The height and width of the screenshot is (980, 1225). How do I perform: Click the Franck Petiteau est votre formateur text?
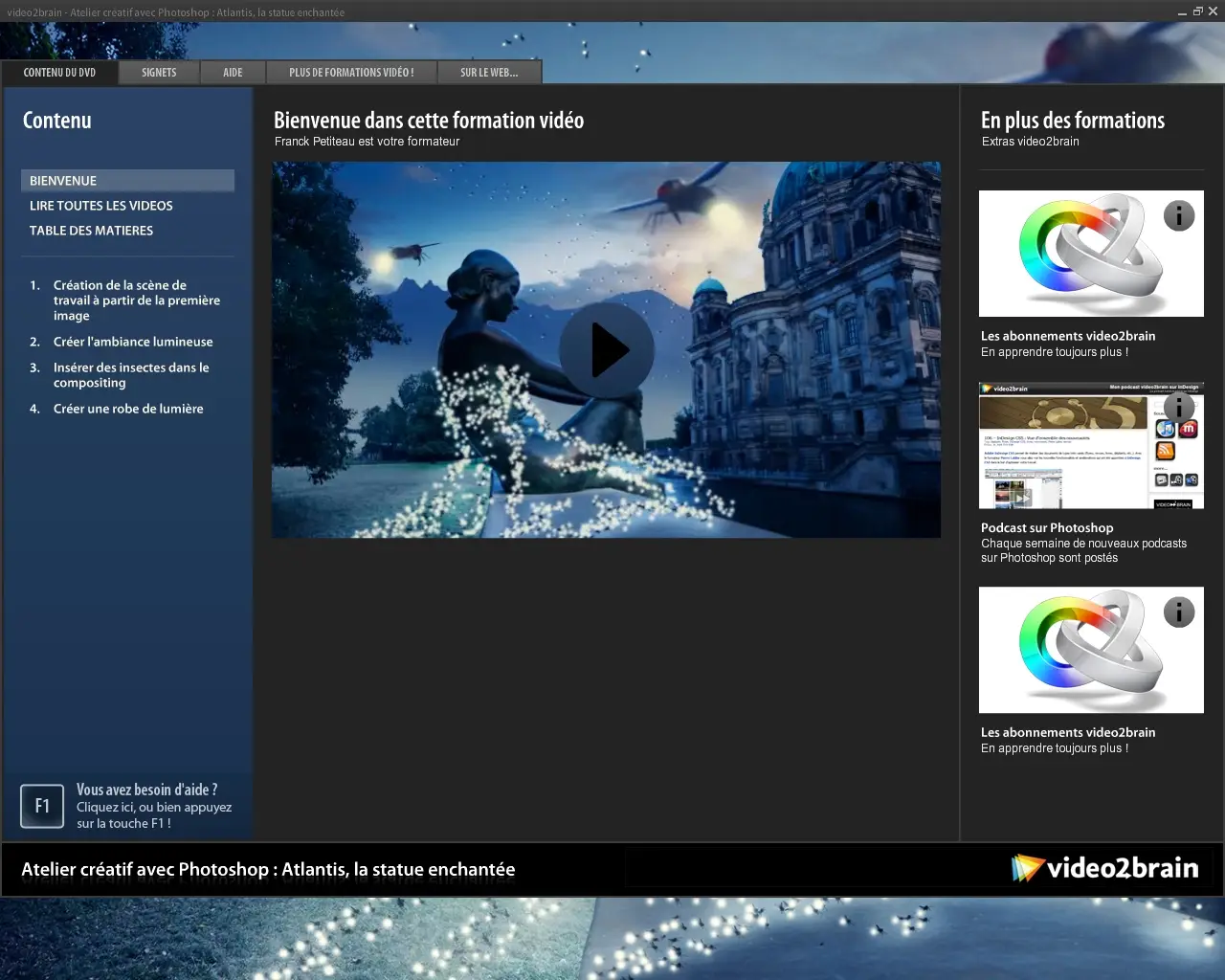367,142
